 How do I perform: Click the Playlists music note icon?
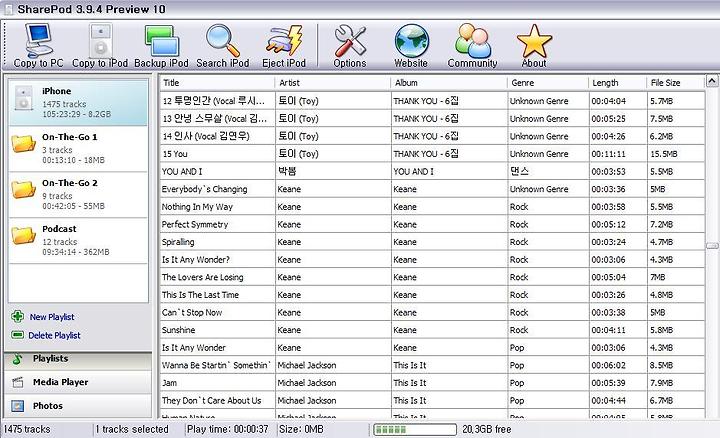pyautogui.click(x=17, y=359)
